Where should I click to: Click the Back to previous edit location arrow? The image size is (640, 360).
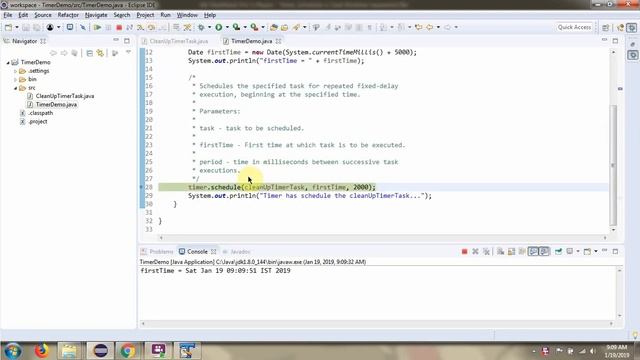pos(429,27)
